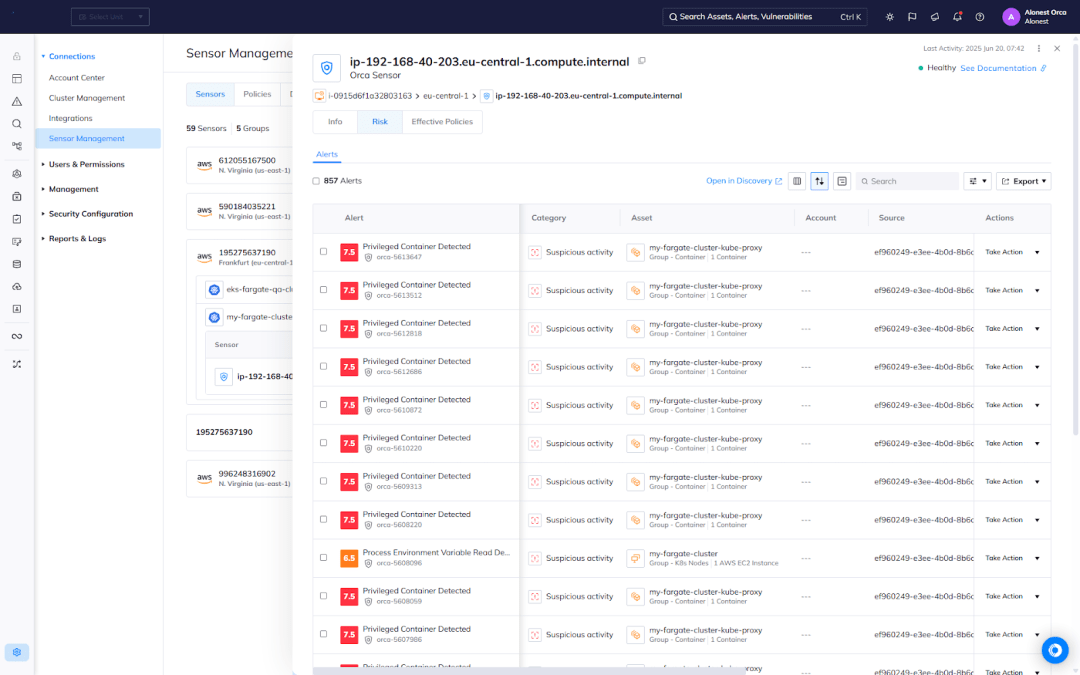Click the cloud icon in left sidebar

coord(17,287)
